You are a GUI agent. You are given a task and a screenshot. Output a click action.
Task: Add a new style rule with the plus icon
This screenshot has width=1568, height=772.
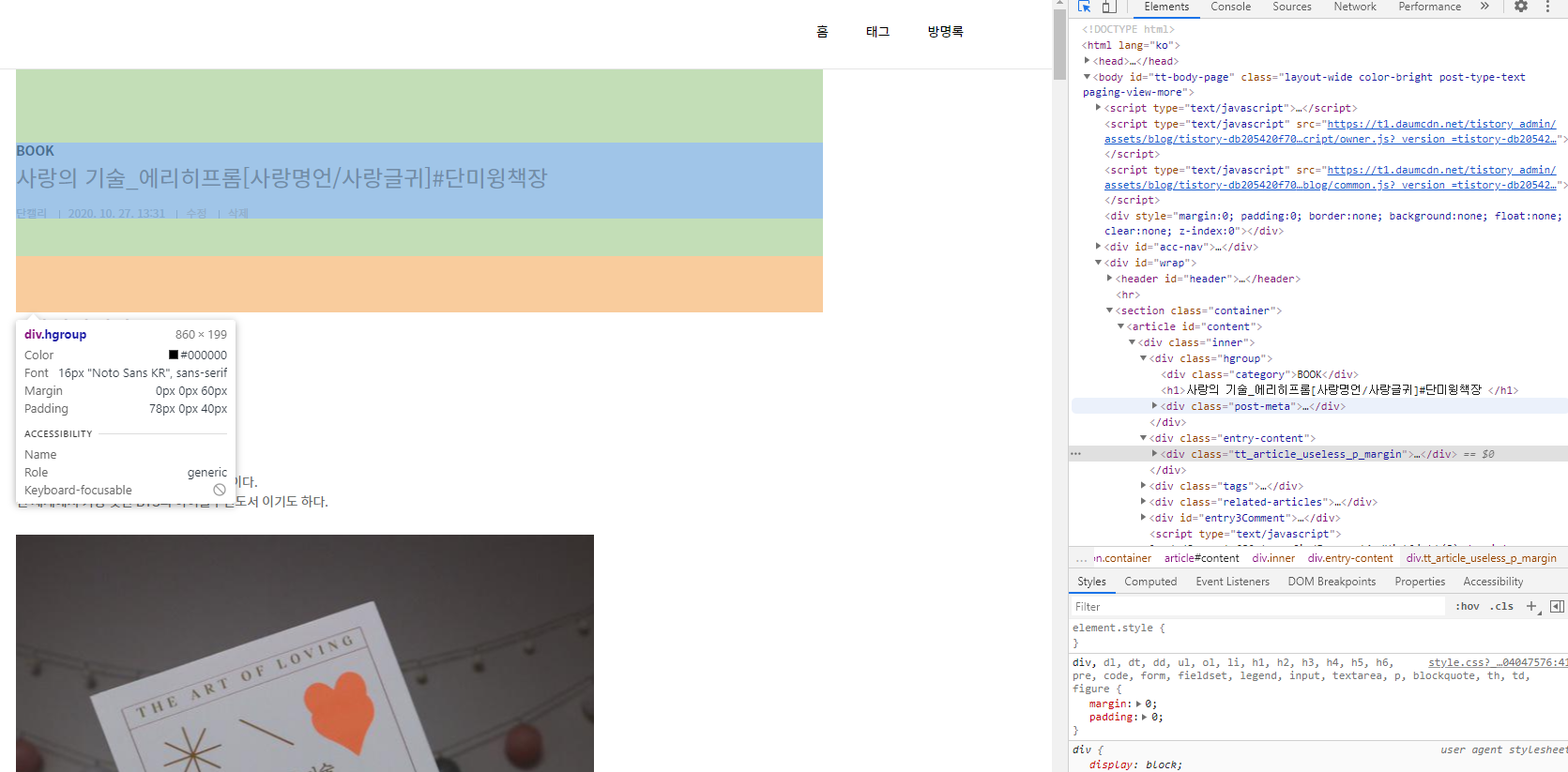click(1531, 606)
